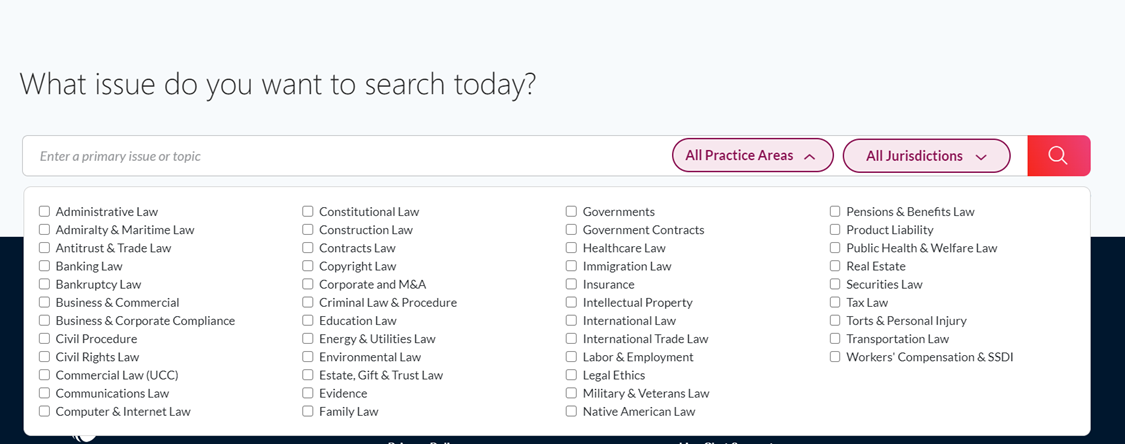This screenshot has width=1125, height=444.
Task: Tick the Bankruptcy Law checkbox
Action: coord(44,284)
